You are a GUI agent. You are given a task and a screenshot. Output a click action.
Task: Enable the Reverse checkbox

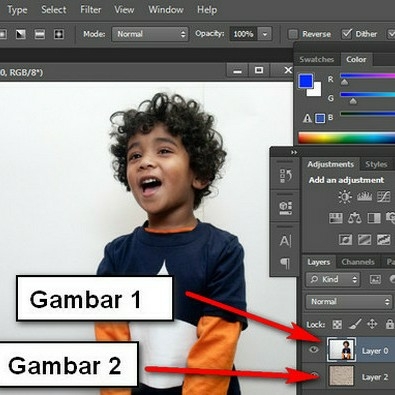(x=293, y=34)
